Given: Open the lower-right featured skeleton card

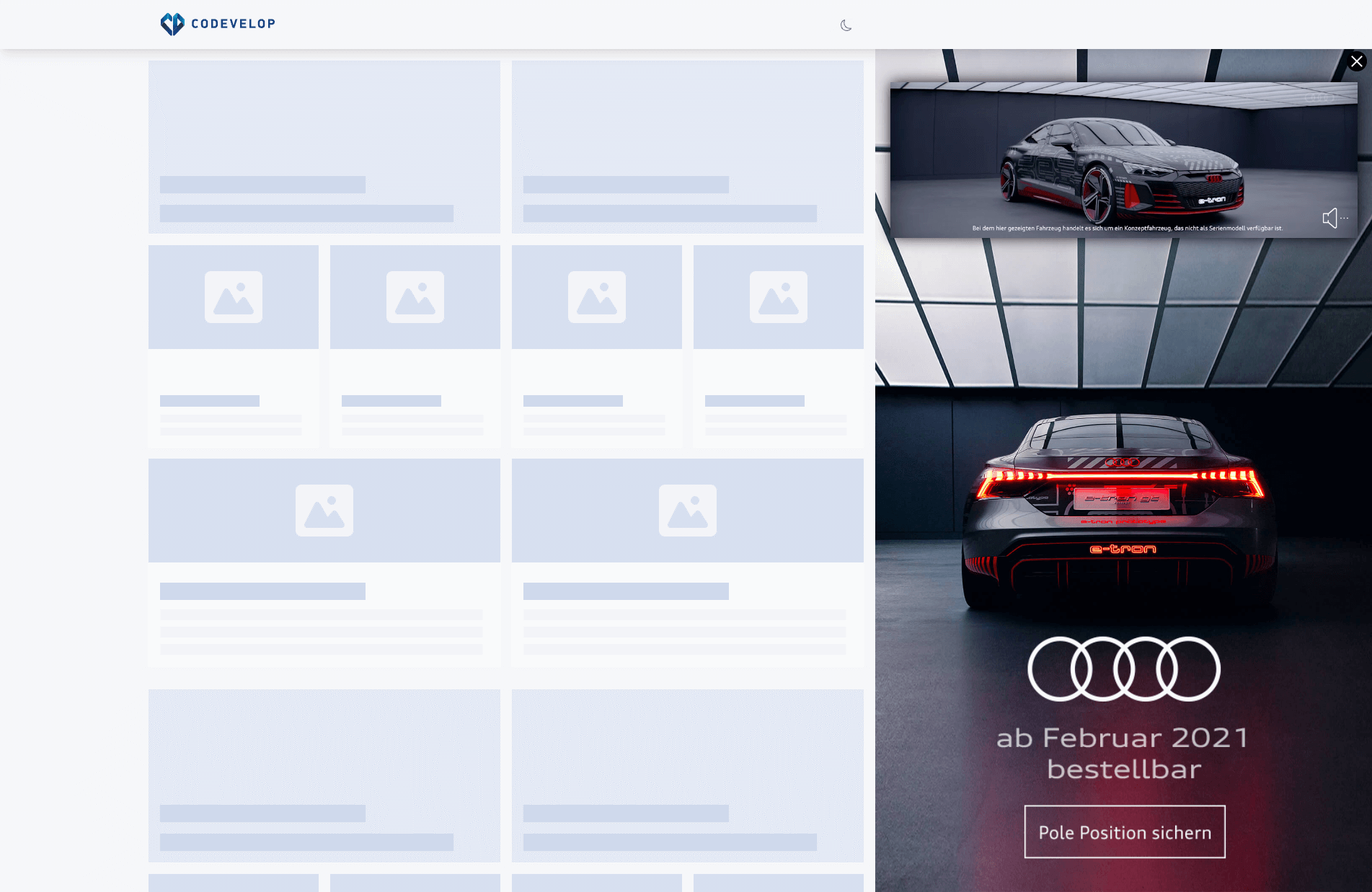Looking at the screenshot, I should pyautogui.click(x=688, y=776).
